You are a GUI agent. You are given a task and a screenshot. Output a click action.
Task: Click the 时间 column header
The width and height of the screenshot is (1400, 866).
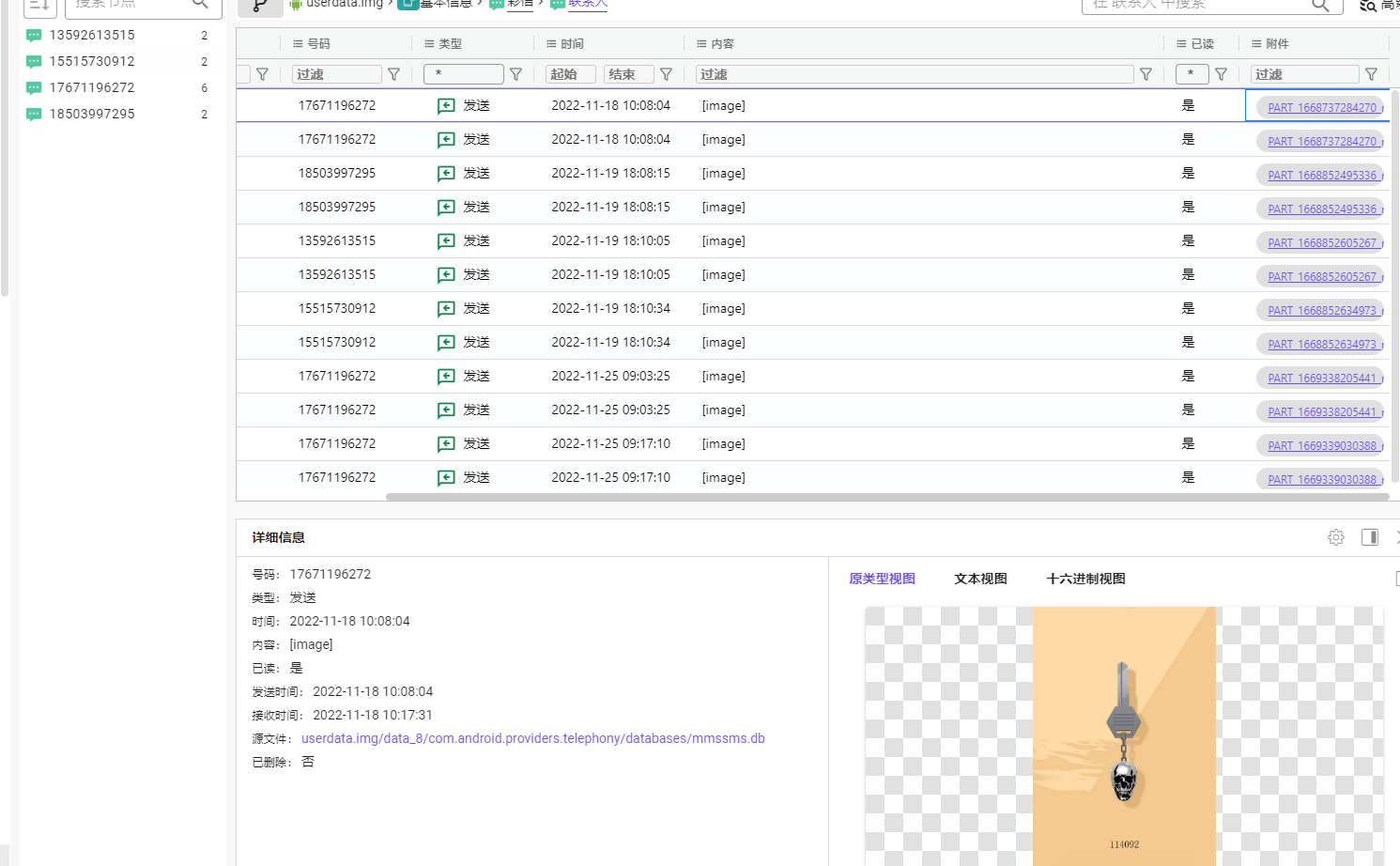(572, 44)
